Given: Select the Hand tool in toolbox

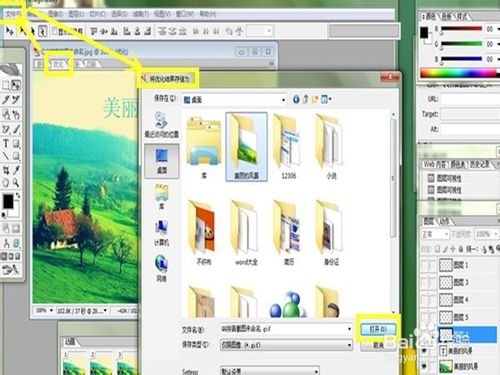Looking at the screenshot, I should tap(6, 183).
